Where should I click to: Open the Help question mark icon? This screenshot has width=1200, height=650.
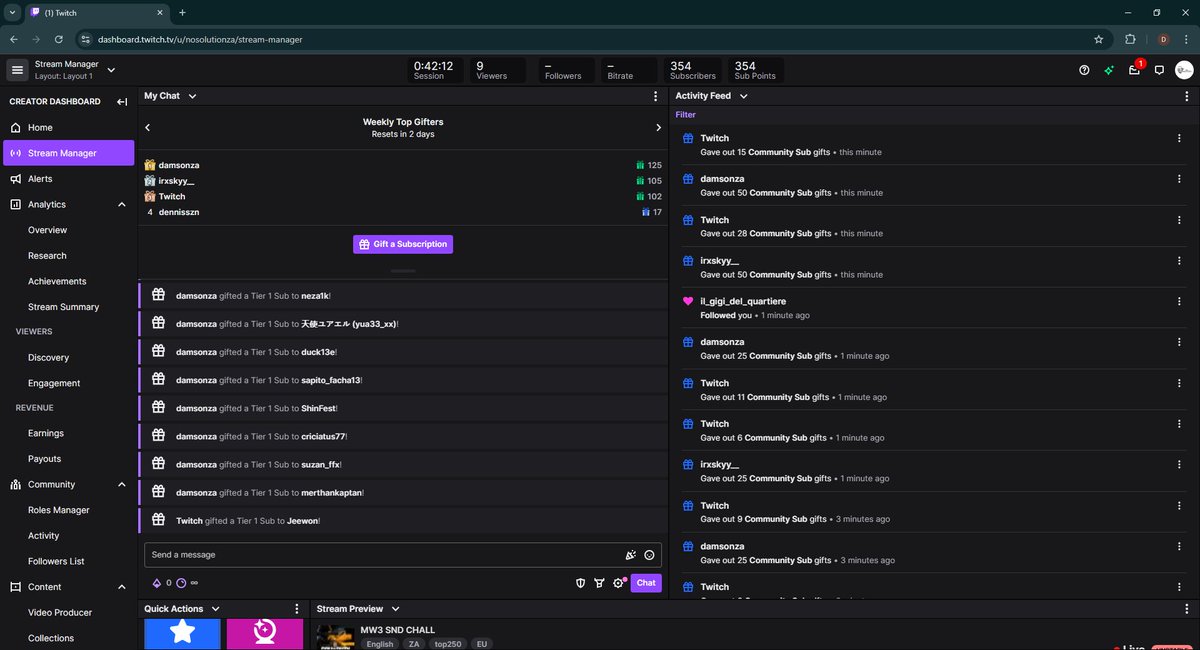(x=1084, y=70)
